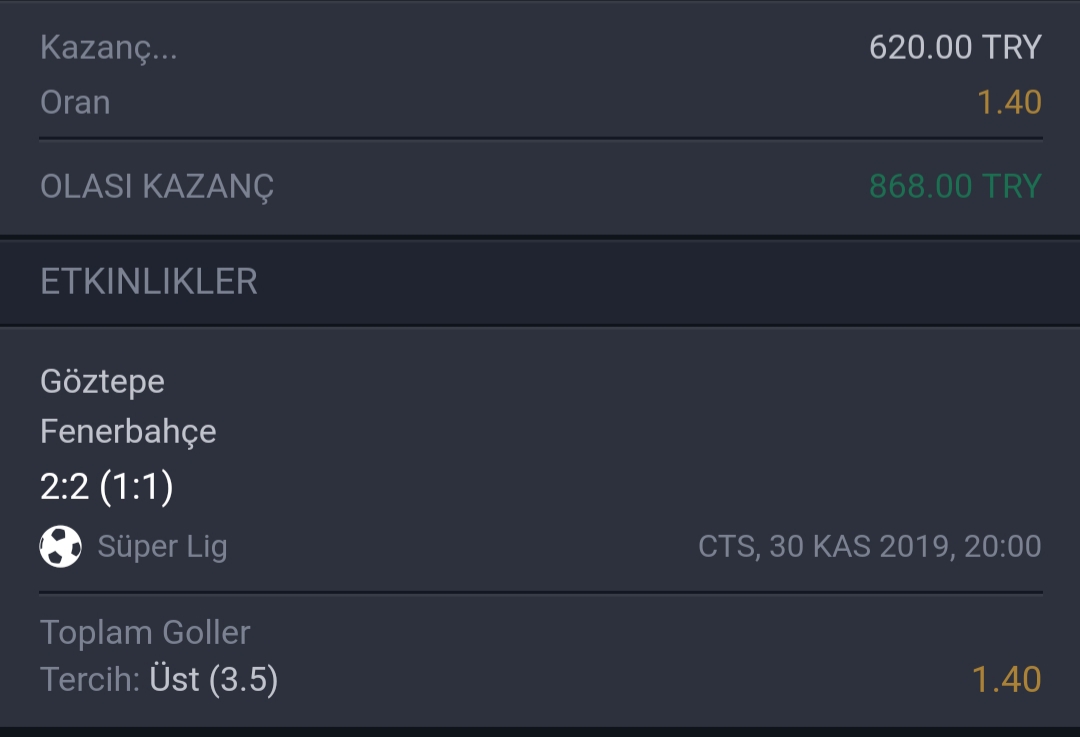This screenshot has width=1080, height=737.
Task: Click the Oran label
Action: (75, 103)
